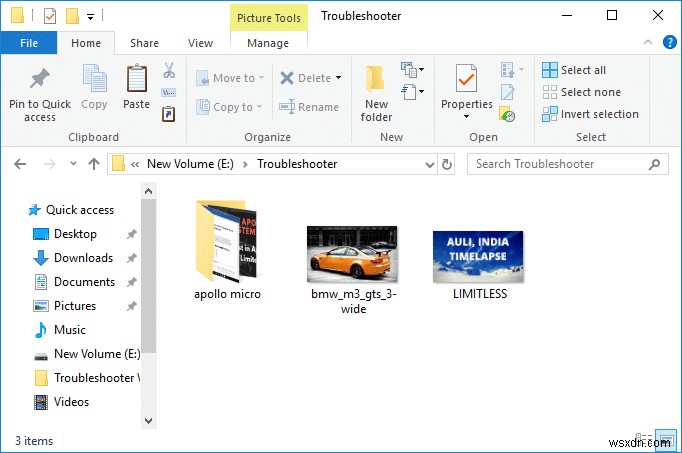Open the New item dropdown
This screenshot has width=682, height=453.
click(x=412, y=70)
